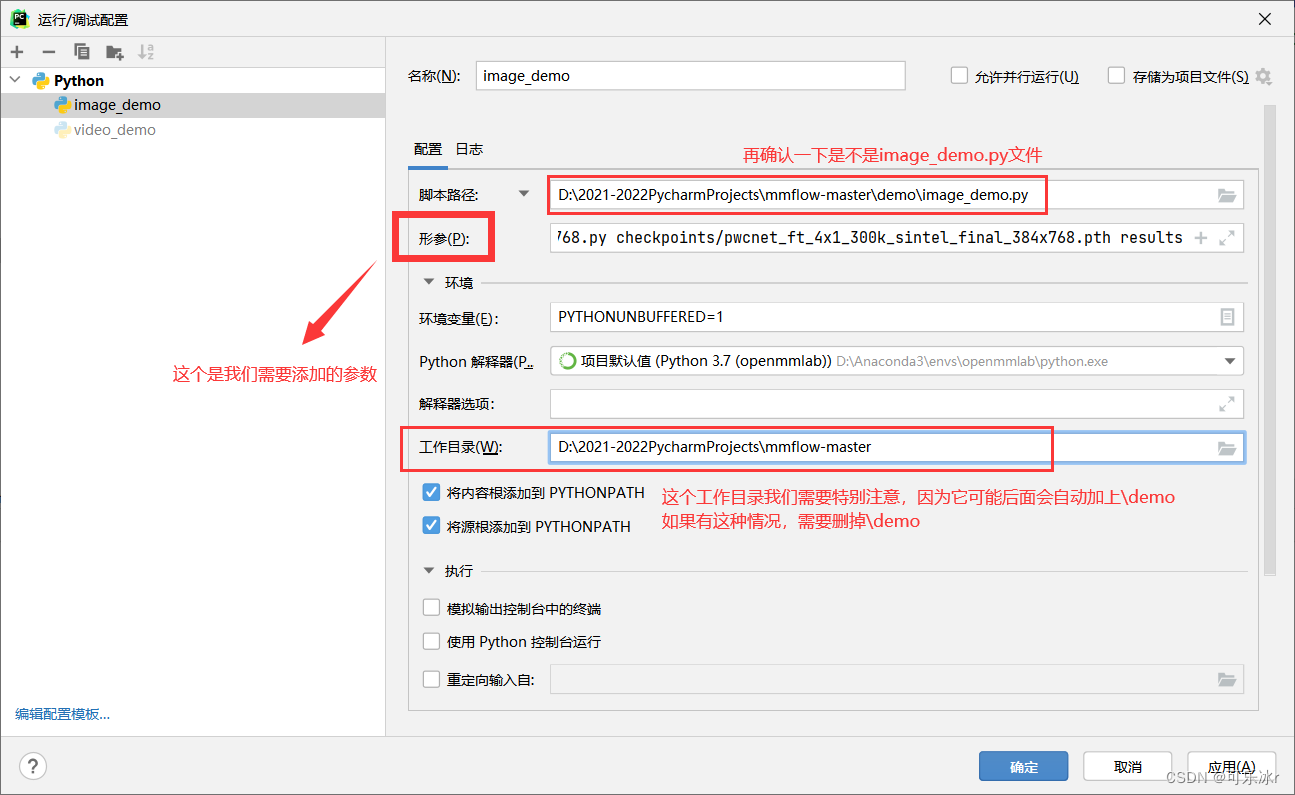Create a new folder using the folder icon

[114, 51]
